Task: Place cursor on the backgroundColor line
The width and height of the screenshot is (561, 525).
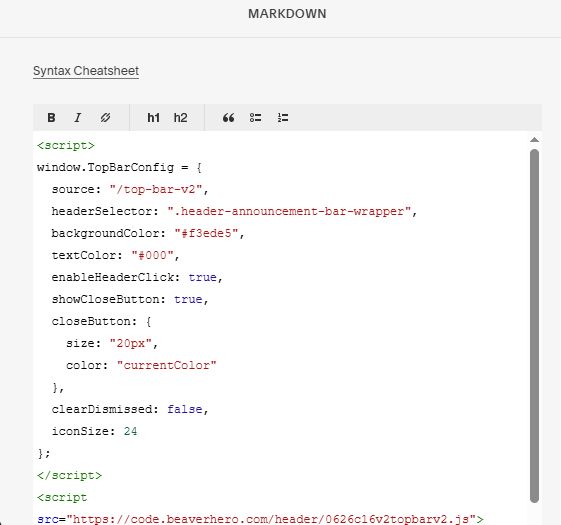Action: click(148, 233)
